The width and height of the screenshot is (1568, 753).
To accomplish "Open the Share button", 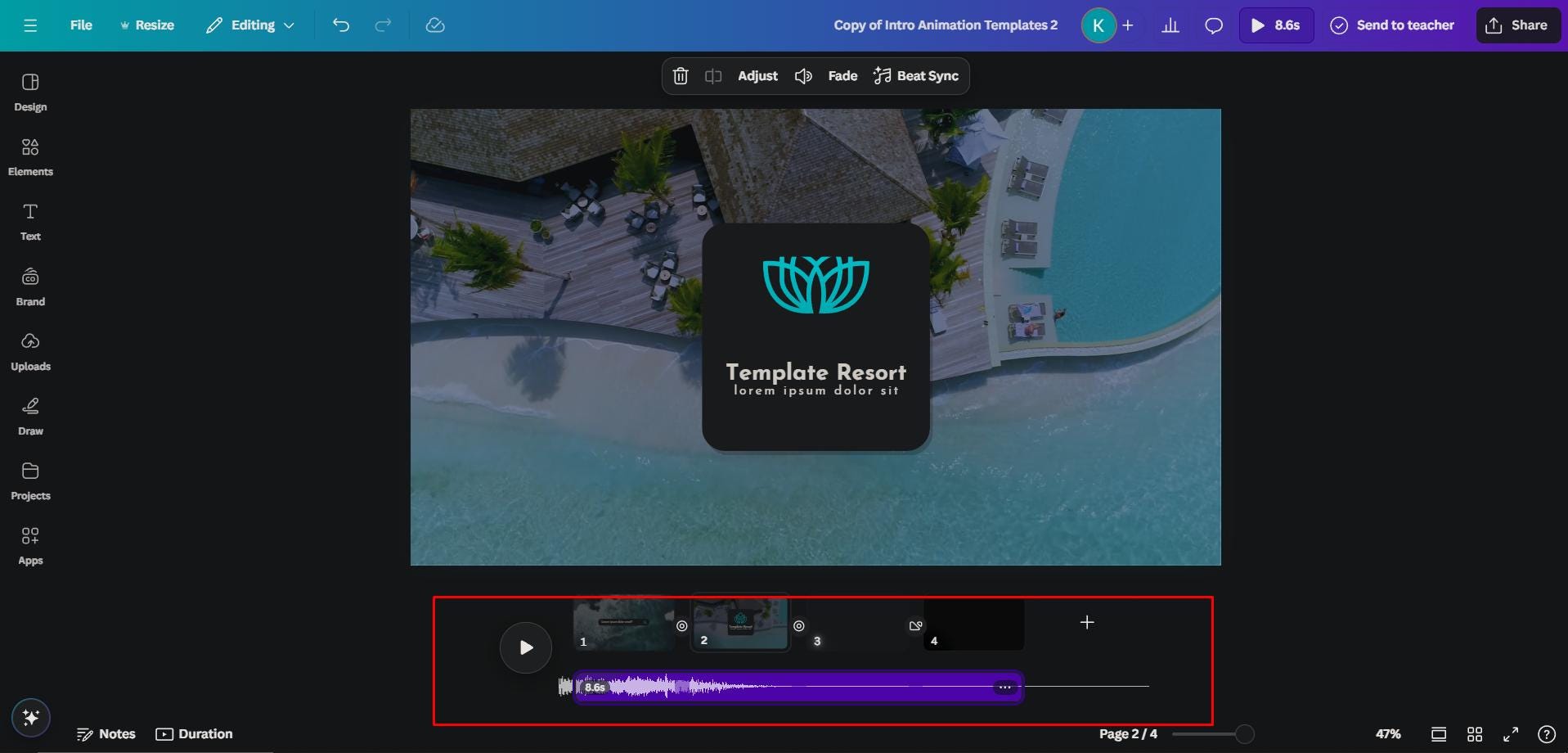I will coord(1517,25).
